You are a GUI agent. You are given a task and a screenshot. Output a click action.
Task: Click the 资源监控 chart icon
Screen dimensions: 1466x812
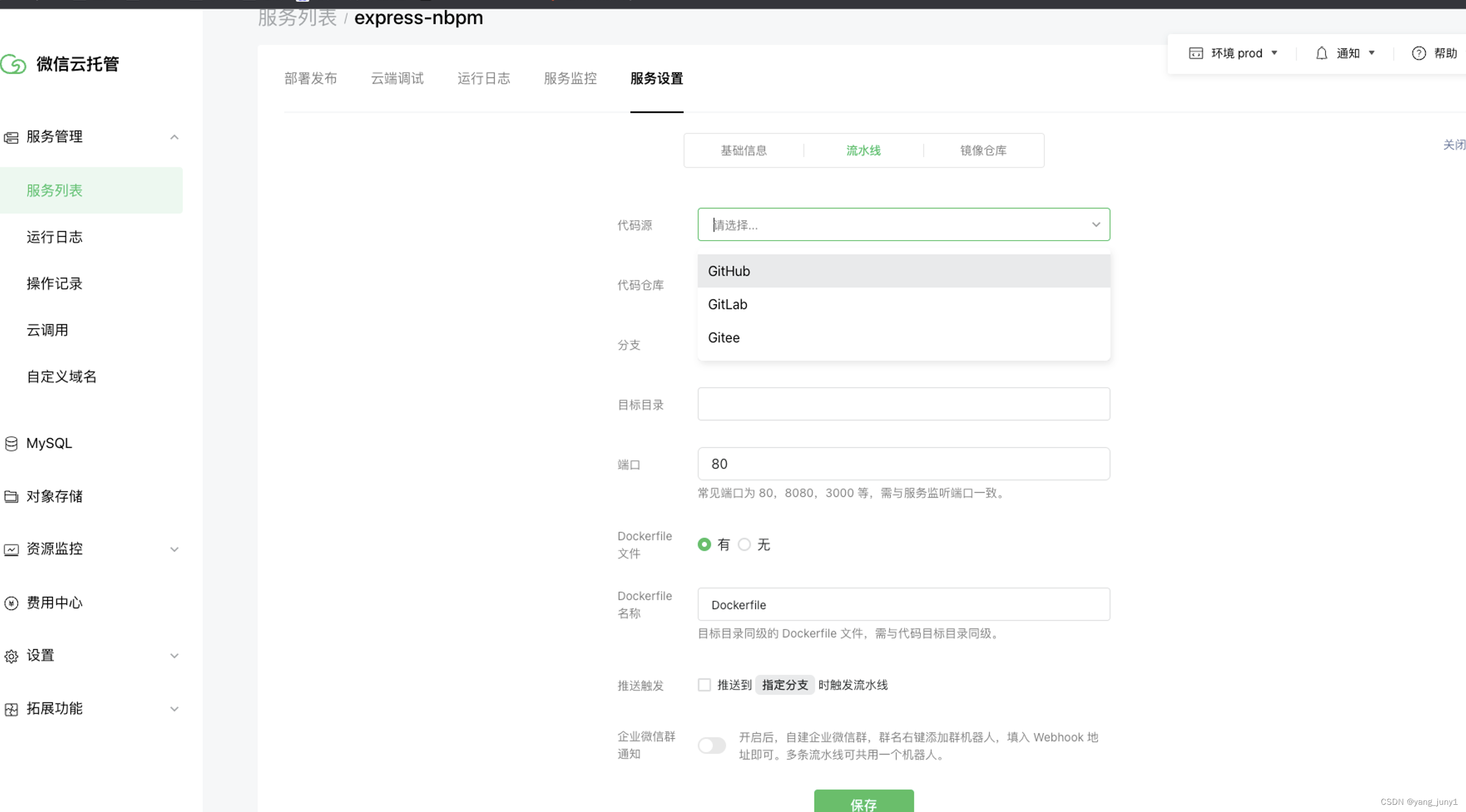tap(11, 549)
